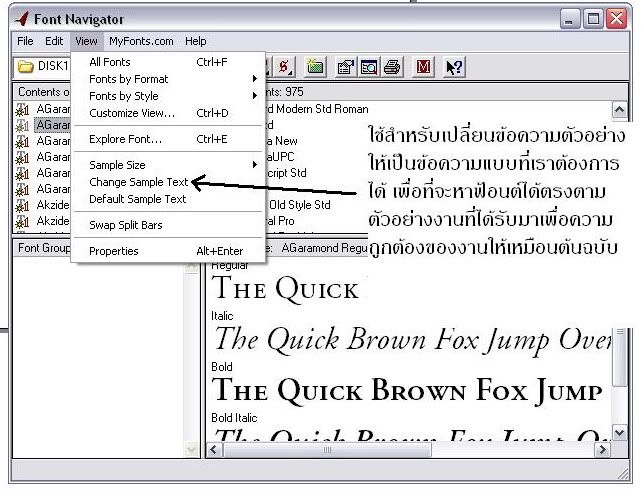This screenshot has width=641, height=489.
Task: Select the DISK1 folder location box
Action: tap(43, 67)
